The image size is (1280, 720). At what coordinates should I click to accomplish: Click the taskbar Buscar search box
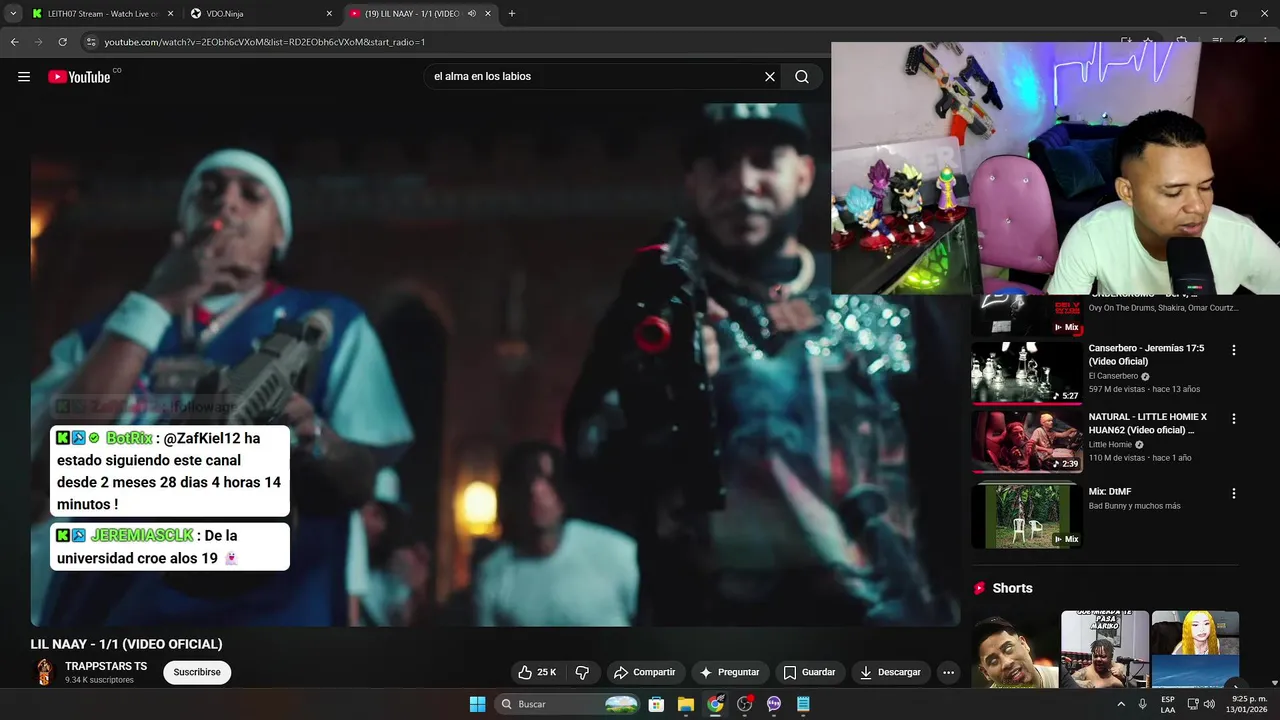[x=568, y=704]
